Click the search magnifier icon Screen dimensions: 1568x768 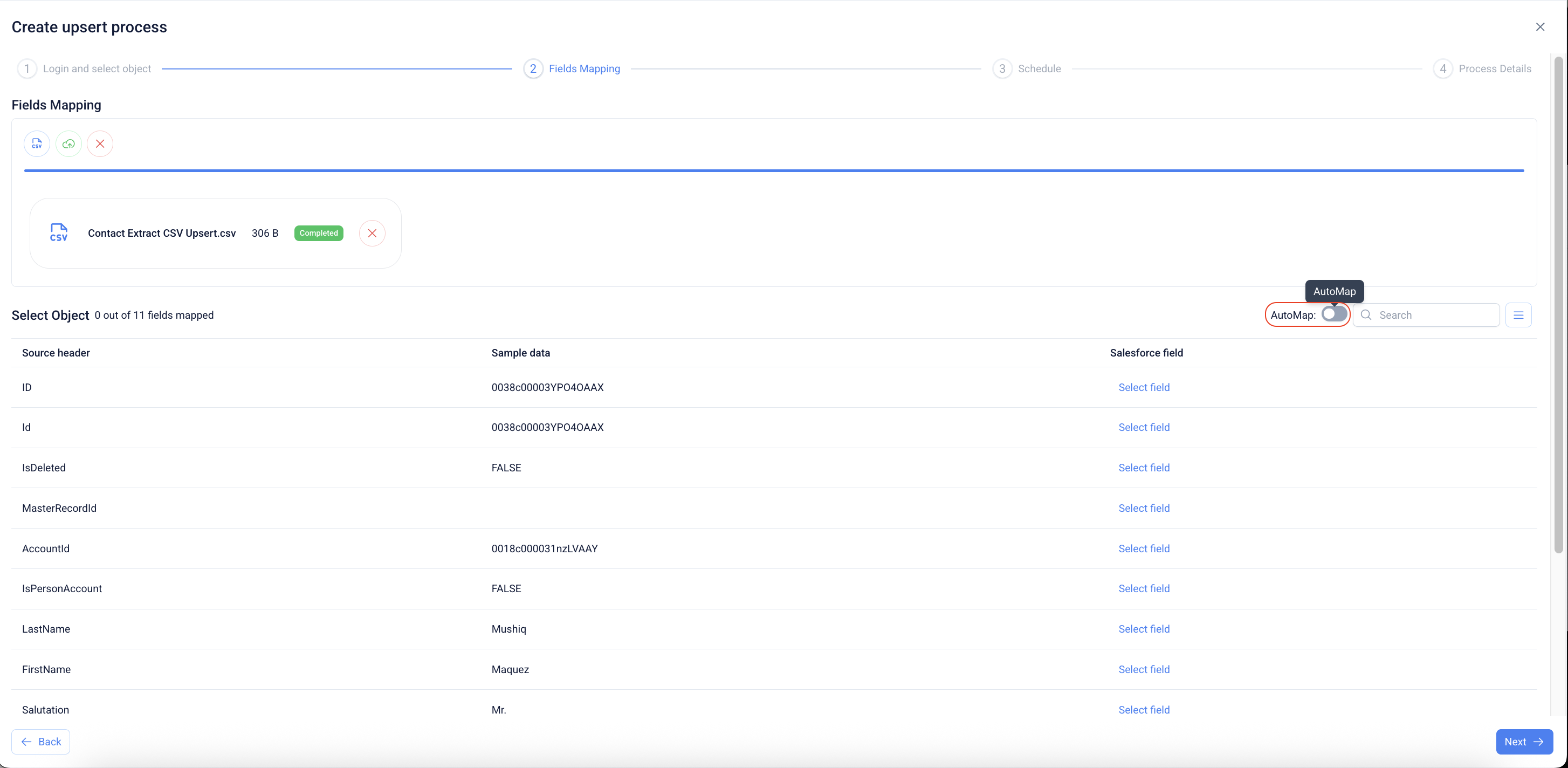tap(1366, 315)
